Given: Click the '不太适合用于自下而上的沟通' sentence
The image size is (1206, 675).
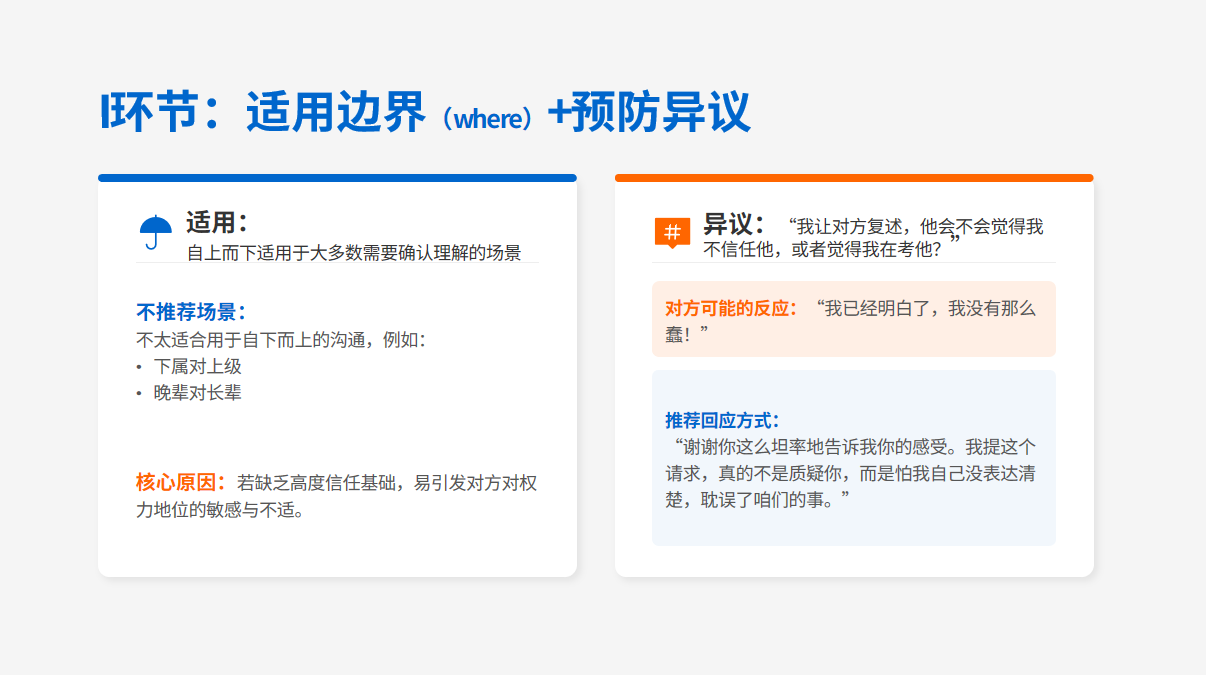Looking at the screenshot, I should pyautogui.click(x=280, y=340).
